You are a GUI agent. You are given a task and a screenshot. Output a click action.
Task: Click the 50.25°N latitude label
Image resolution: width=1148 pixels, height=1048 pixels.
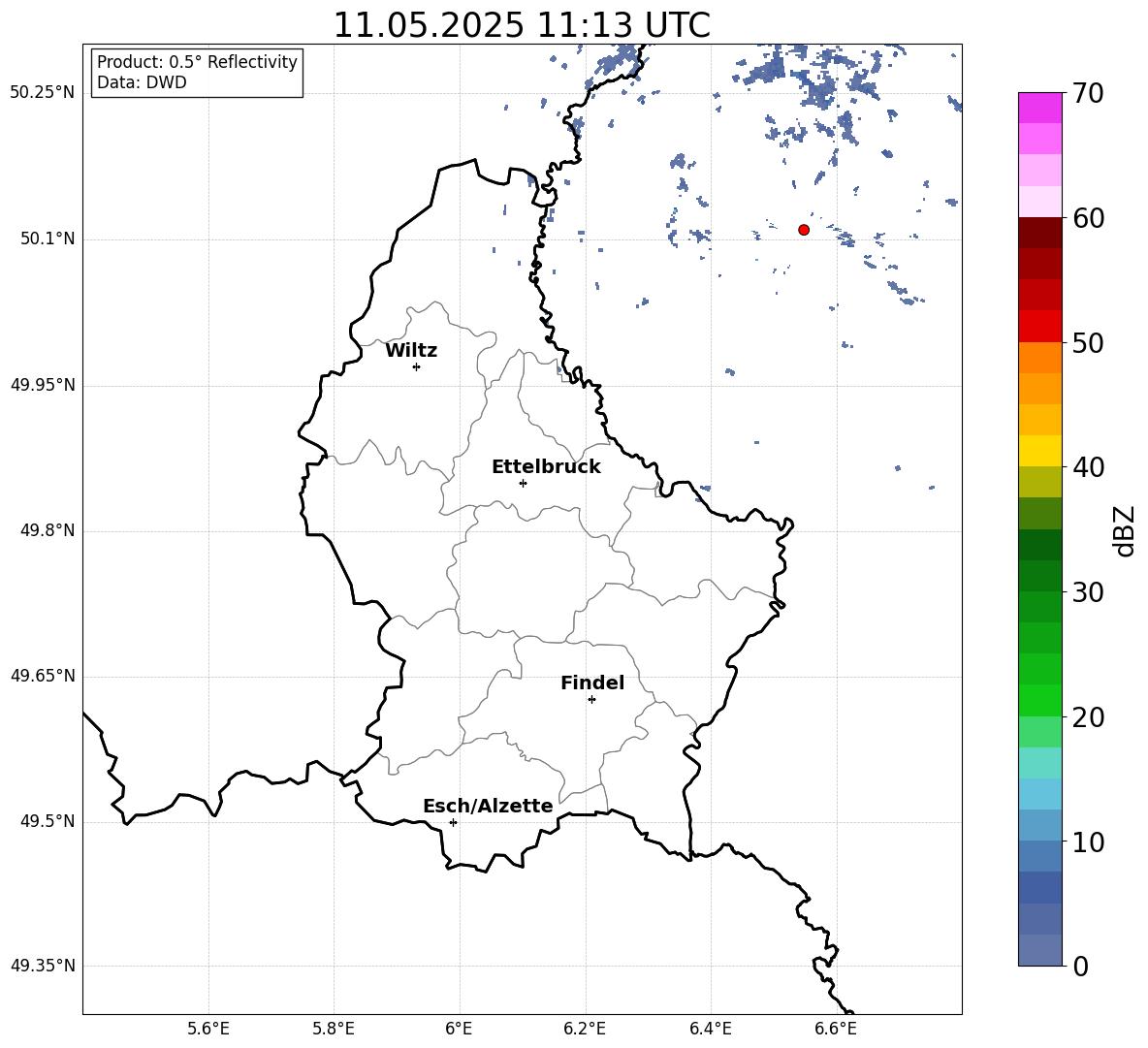43,93
